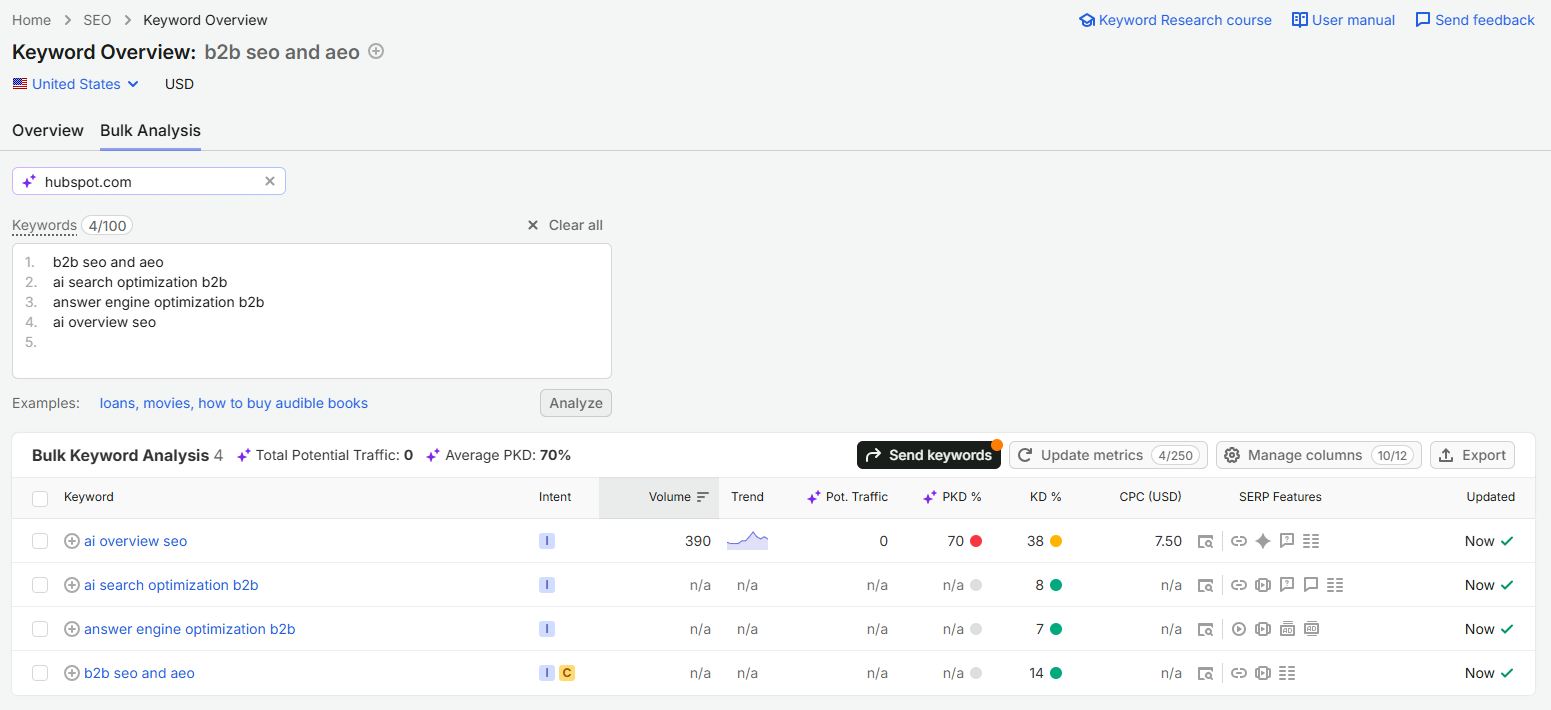
Task: Select the ai overview seo row checkbox
Action: tap(40, 541)
